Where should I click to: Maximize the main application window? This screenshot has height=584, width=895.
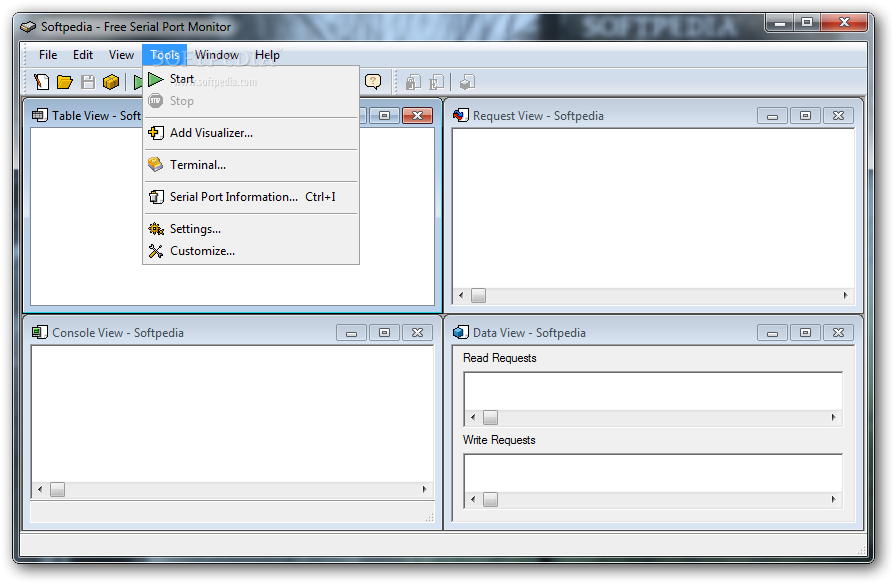(807, 23)
